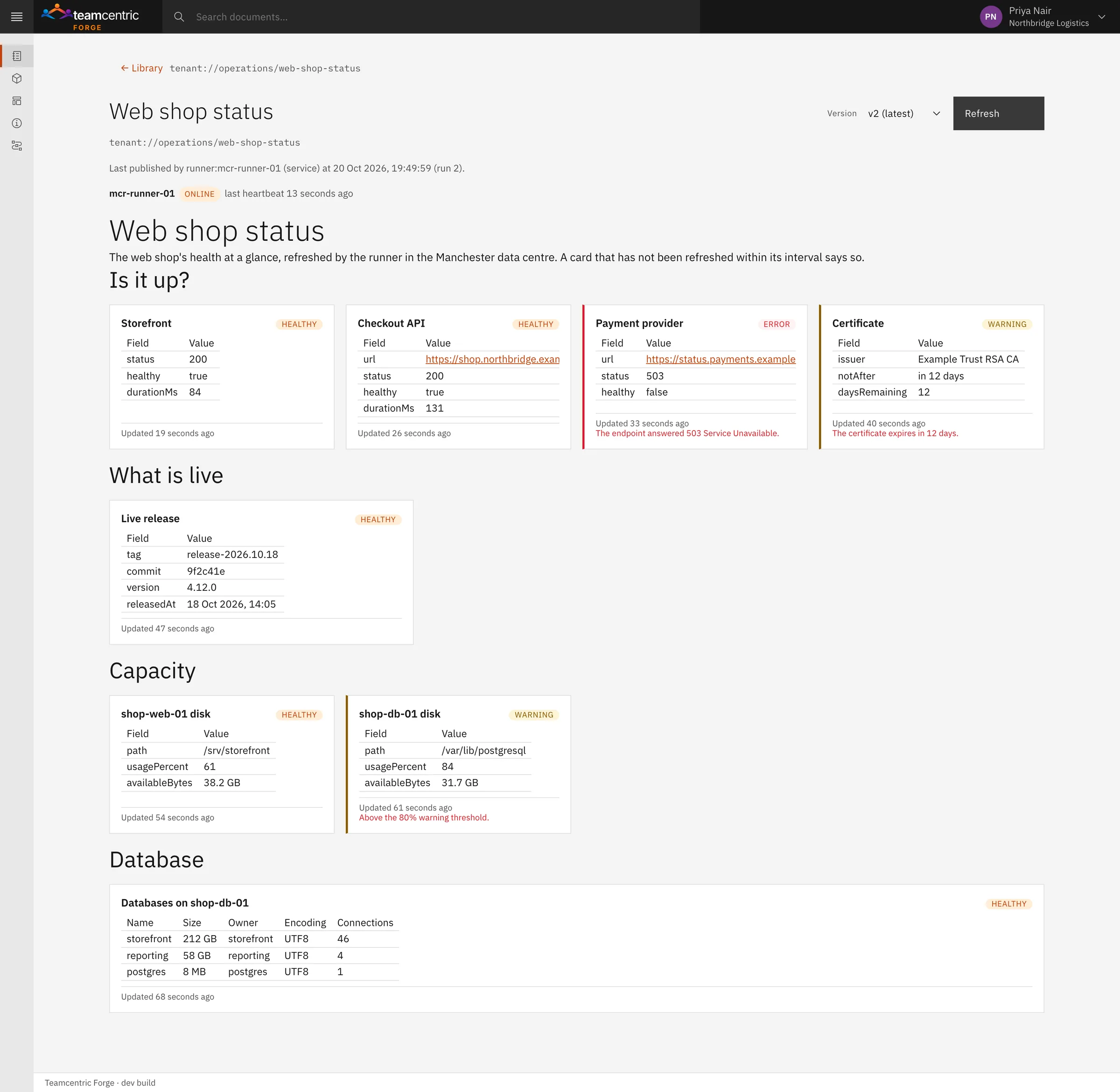Image resolution: width=1120 pixels, height=1092 pixels.
Task: Click the mcr-runner-01 runner name
Action: pos(142,194)
